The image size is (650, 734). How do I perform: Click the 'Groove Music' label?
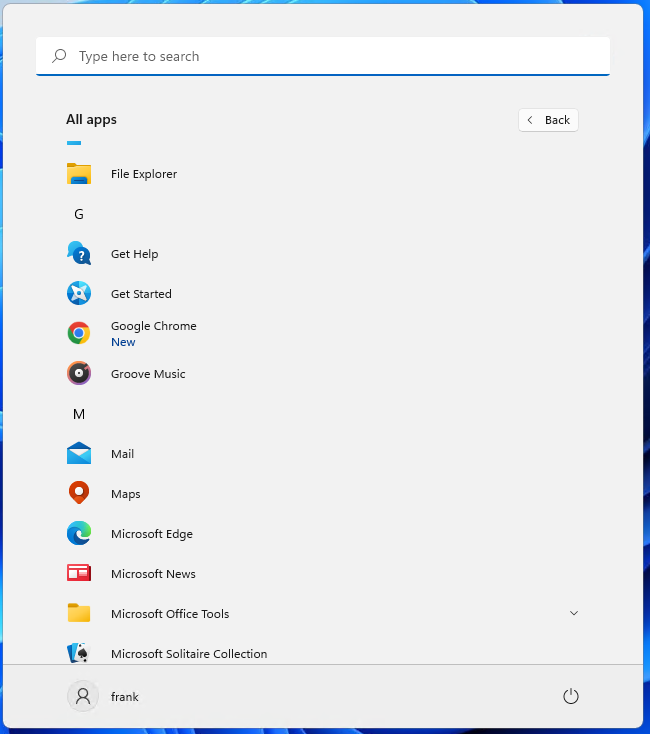pyautogui.click(x=148, y=374)
